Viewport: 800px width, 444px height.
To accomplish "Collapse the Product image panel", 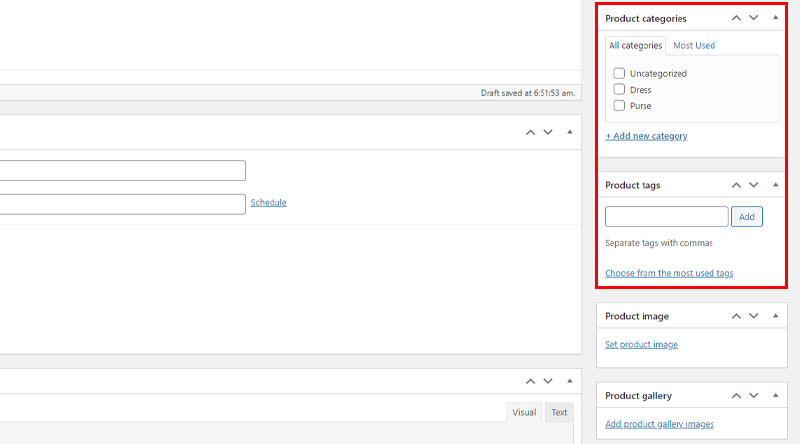I will [776, 316].
